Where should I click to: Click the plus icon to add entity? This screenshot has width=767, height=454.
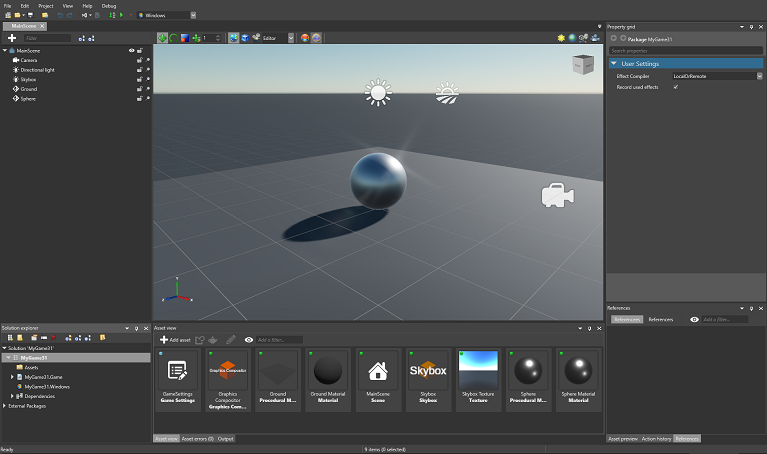point(12,38)
